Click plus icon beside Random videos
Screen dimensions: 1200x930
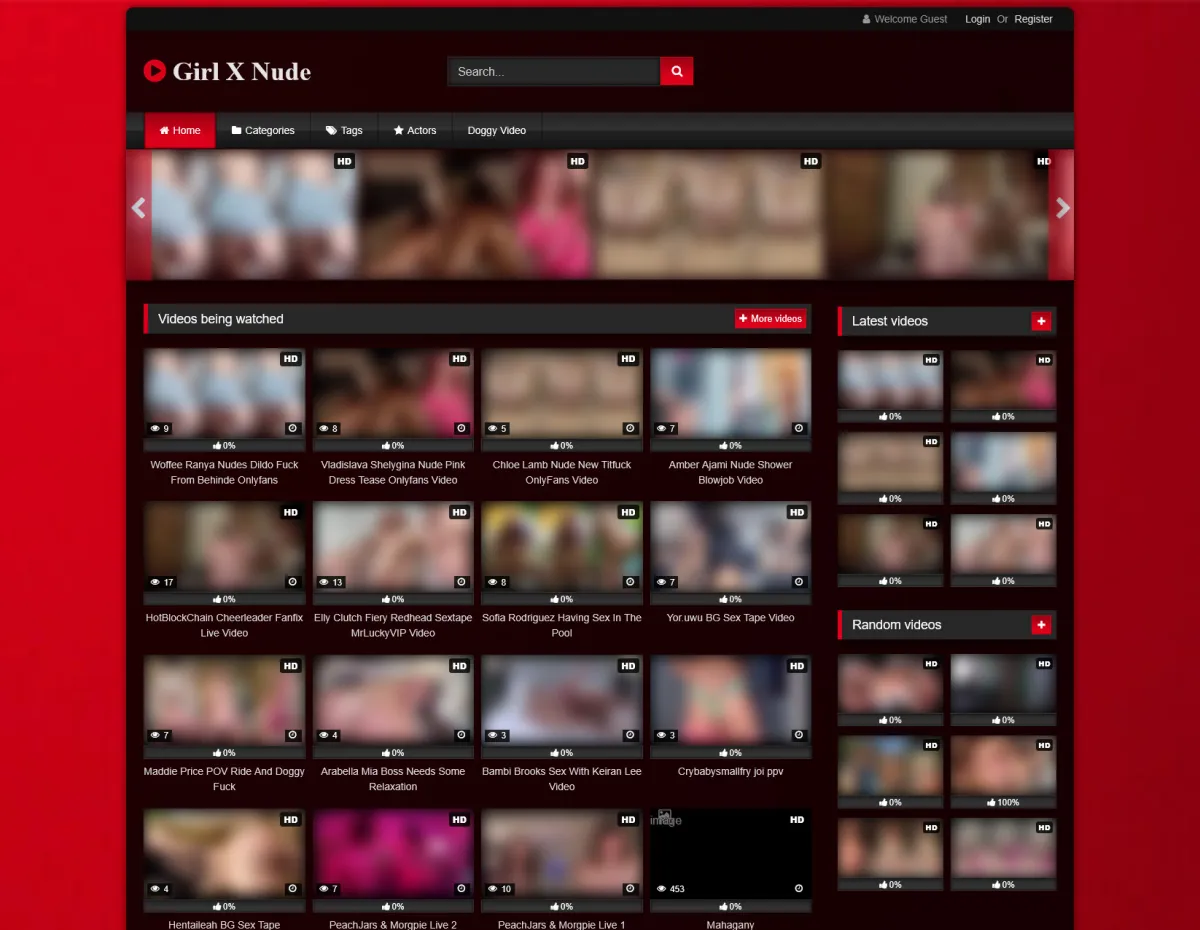(1041, 625)
